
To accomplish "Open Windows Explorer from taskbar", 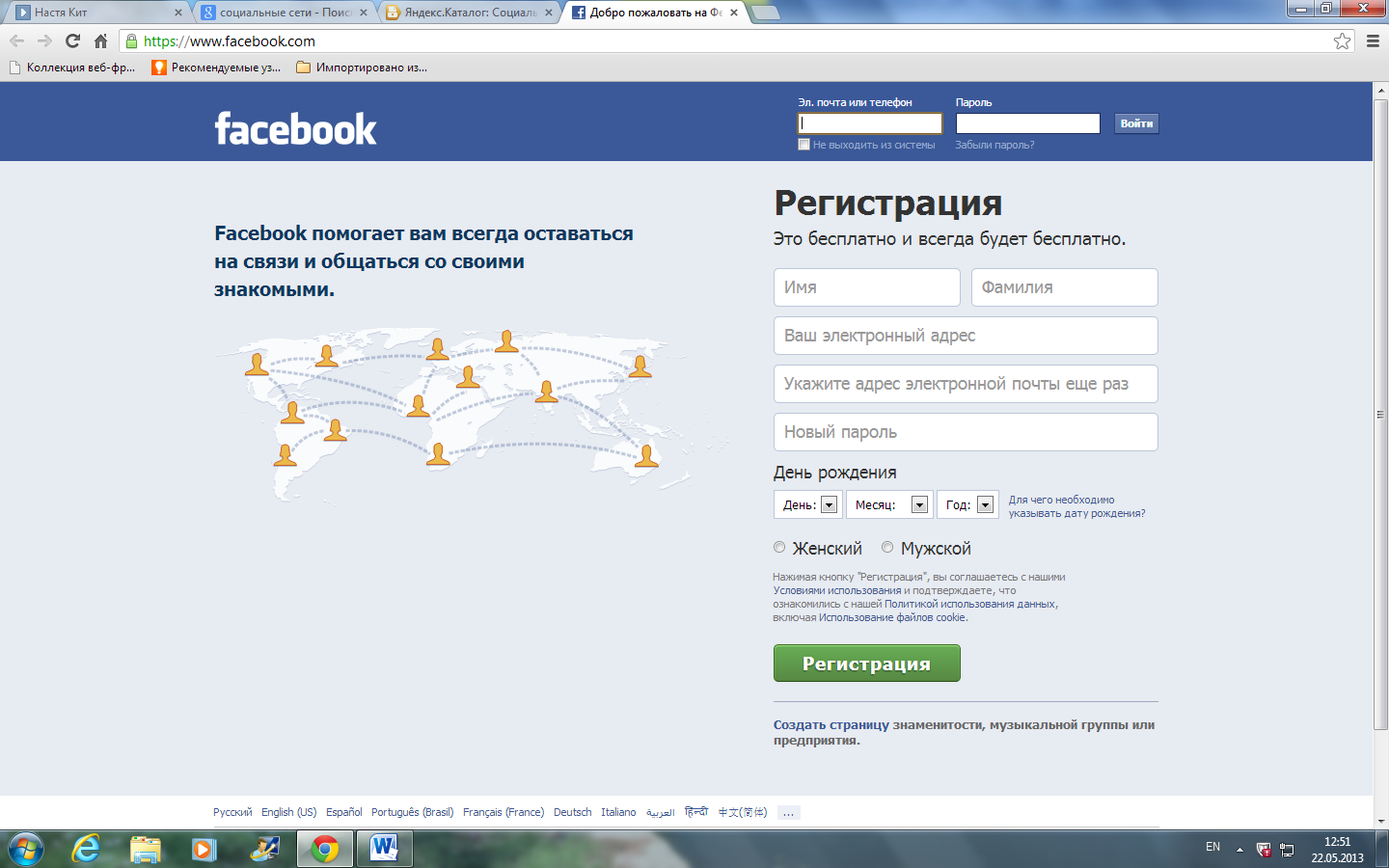I will [146, 849].
